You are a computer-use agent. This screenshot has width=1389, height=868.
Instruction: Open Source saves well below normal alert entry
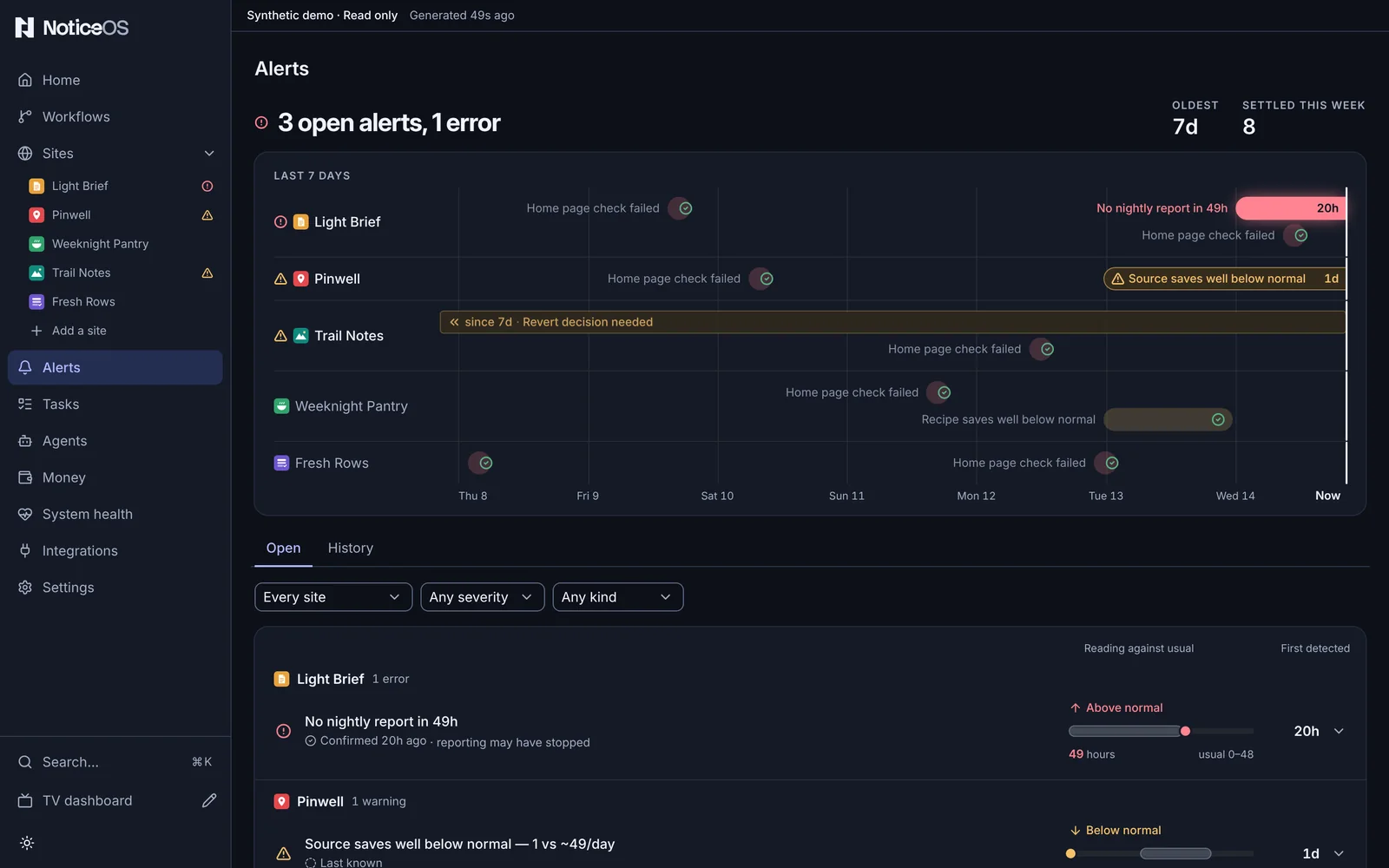[459, 844]
